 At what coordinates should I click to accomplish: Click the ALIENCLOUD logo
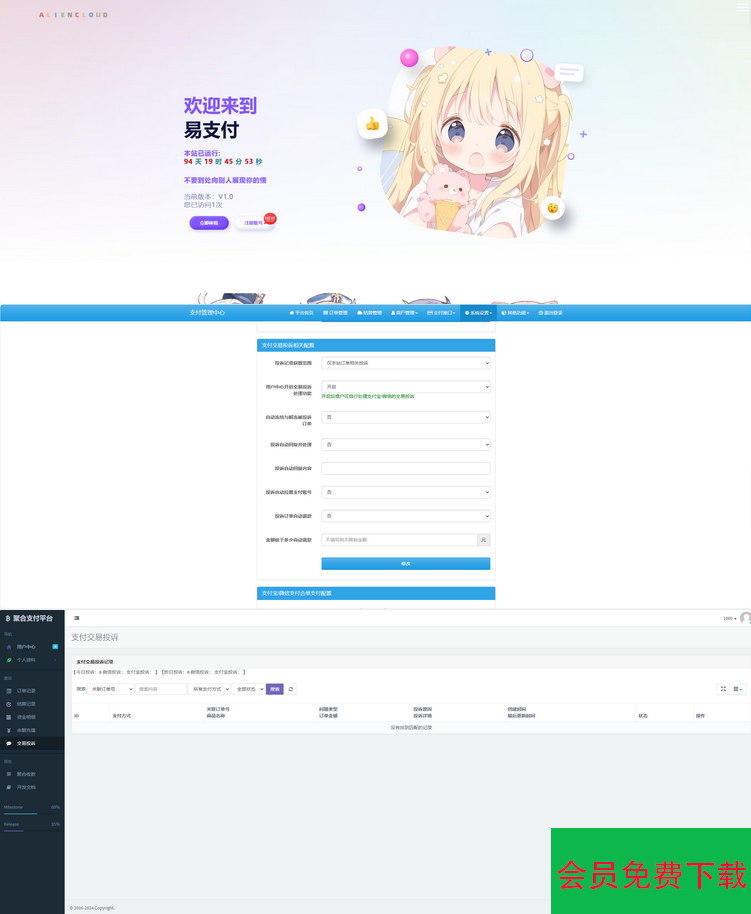pyautogui.click(x=73, y=15)
